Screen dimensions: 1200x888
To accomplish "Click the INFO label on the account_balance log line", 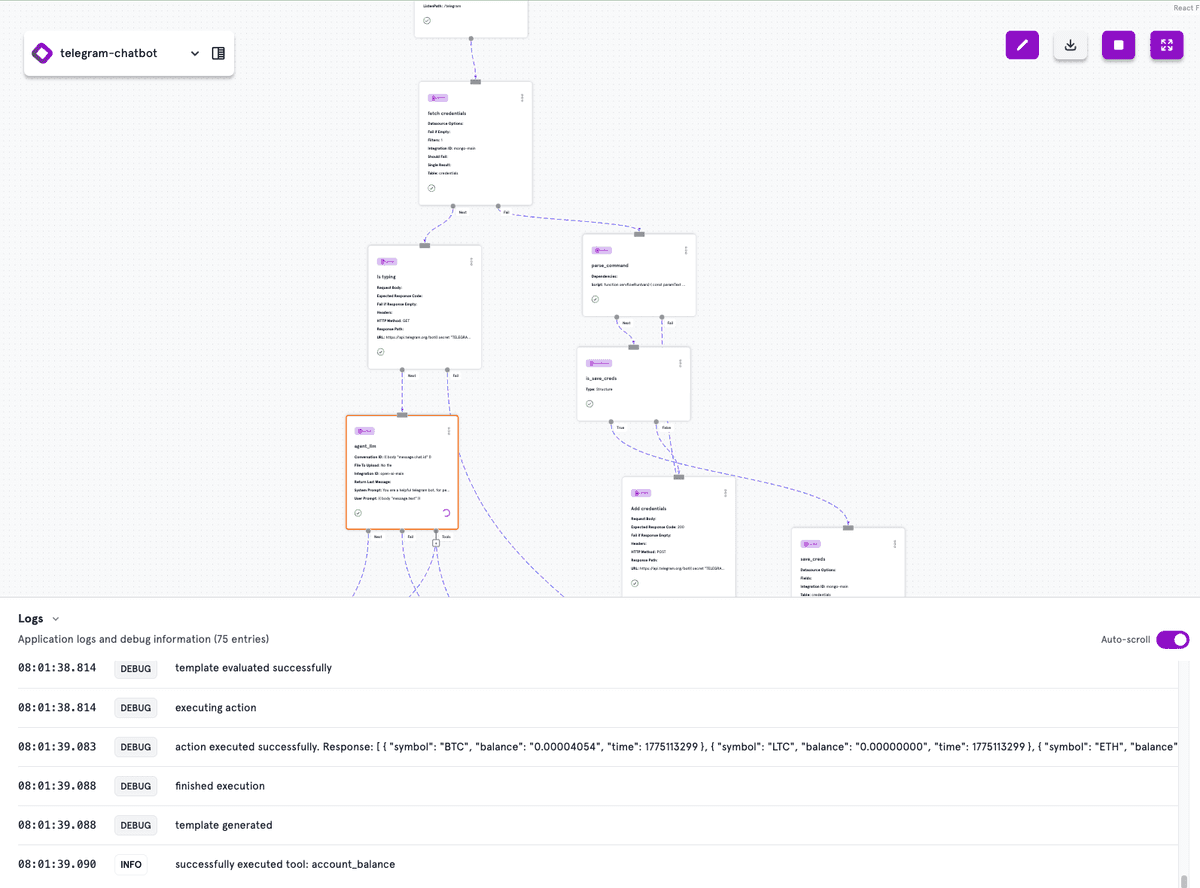I will coord(130,864).
